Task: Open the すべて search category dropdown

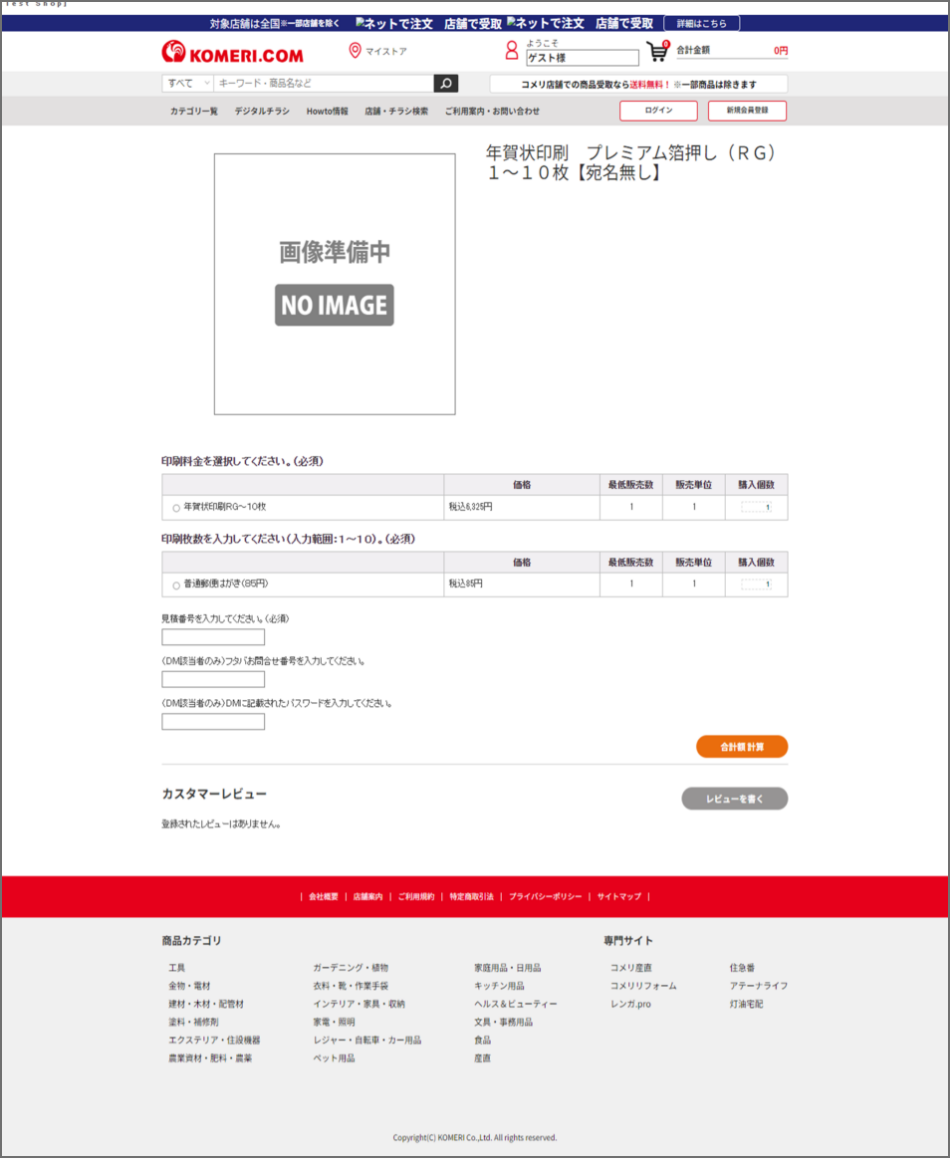Action: 187,84
